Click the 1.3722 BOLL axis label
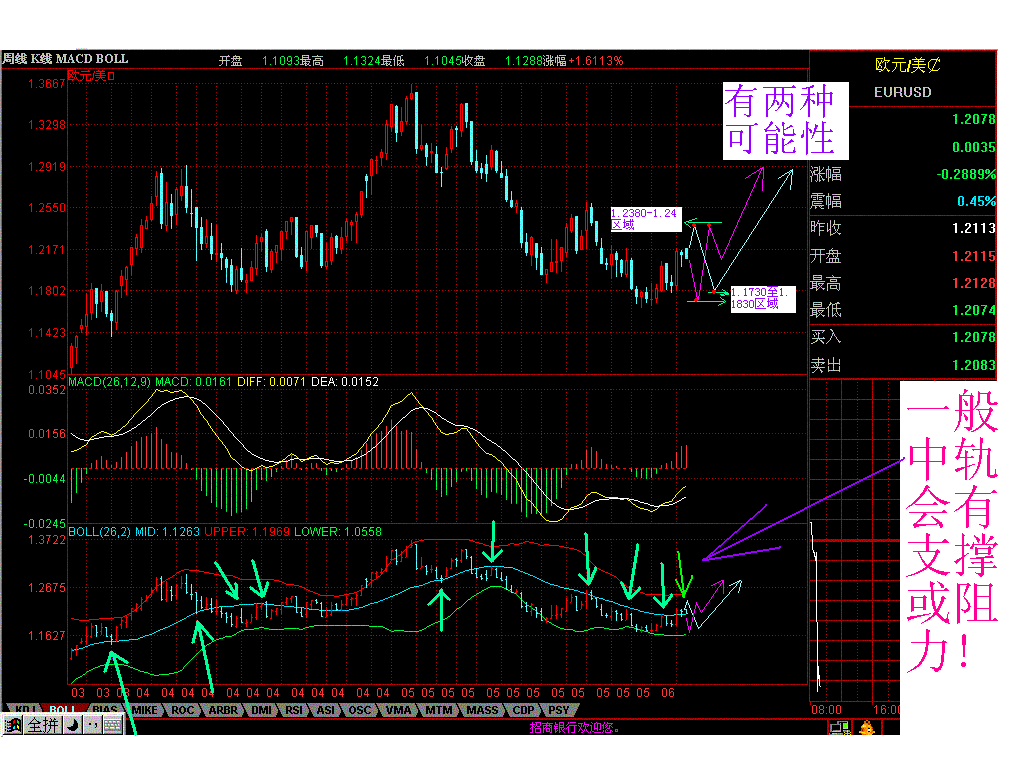 click(x=46, y=540)
